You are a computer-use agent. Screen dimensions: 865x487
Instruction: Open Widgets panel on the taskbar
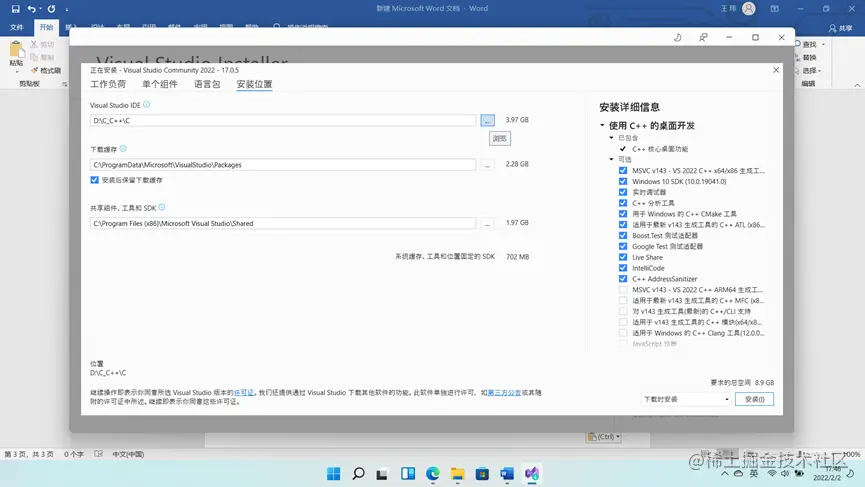pos(408,474)
